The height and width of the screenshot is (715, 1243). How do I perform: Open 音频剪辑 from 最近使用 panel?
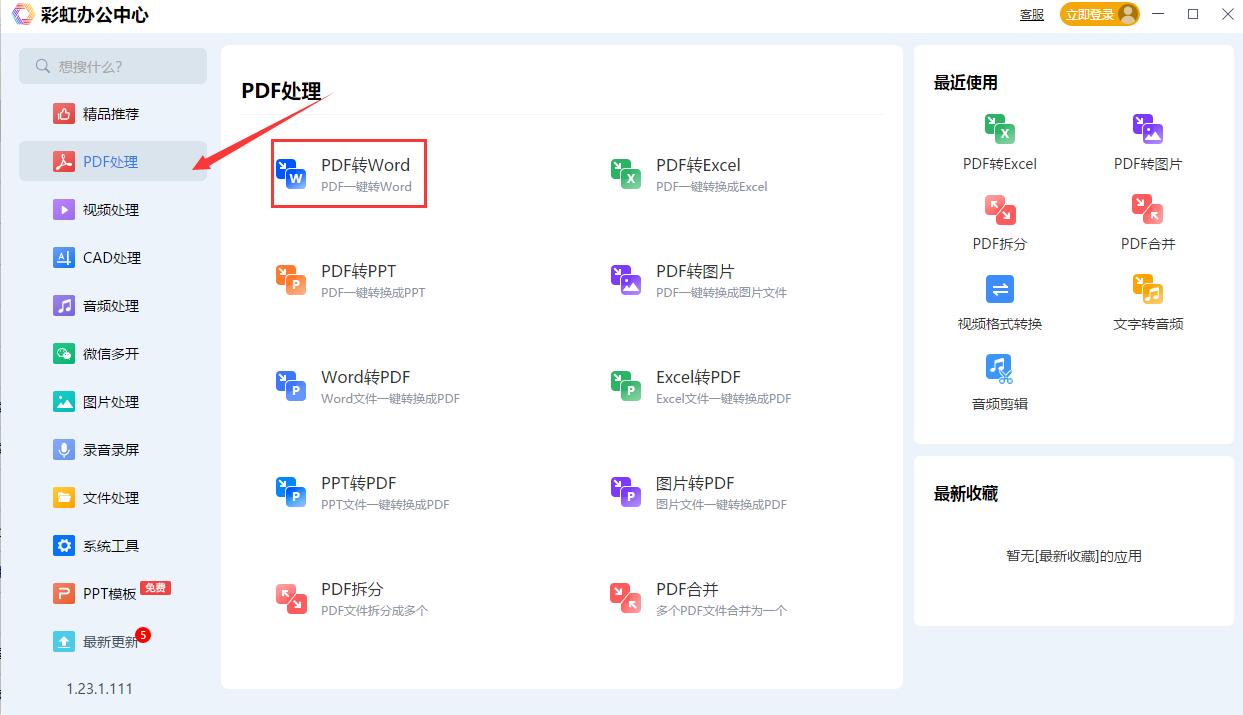(x=998, y=380)
